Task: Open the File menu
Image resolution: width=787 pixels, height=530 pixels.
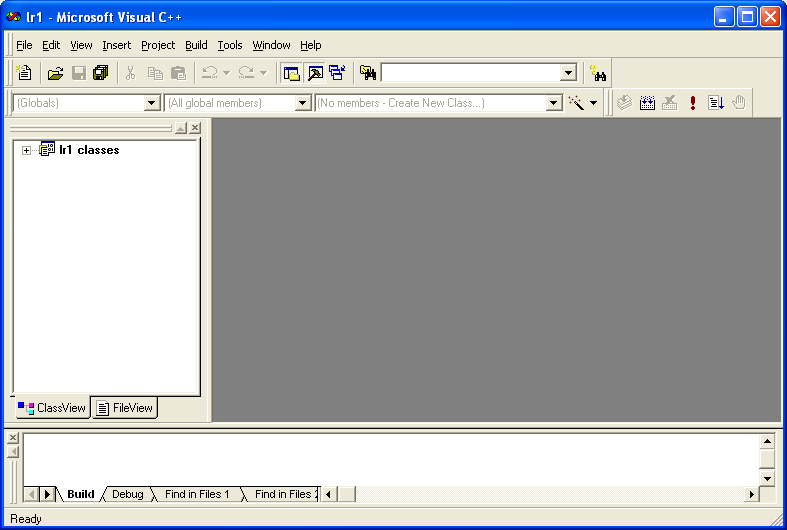Action: point(24,45)
